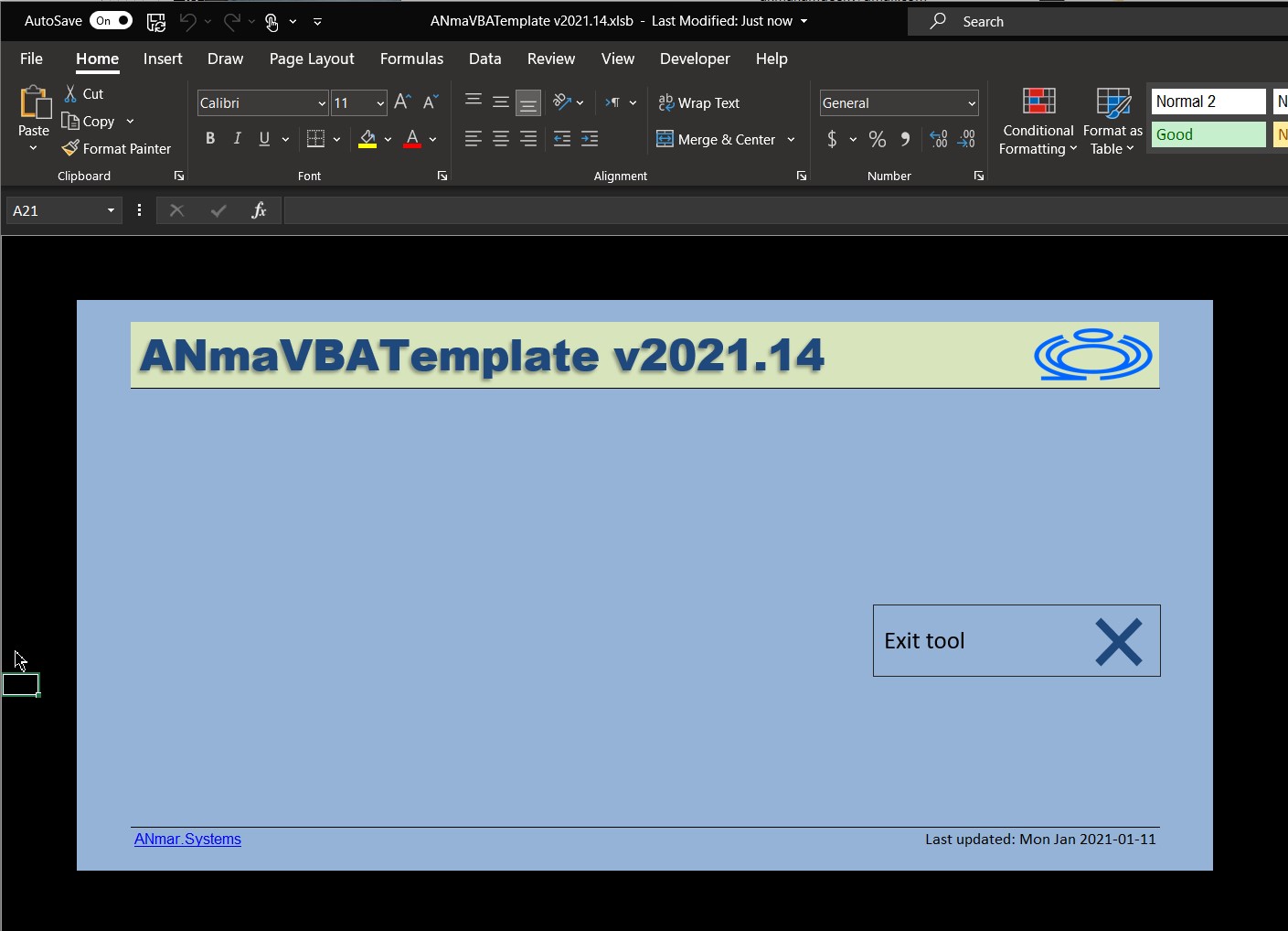Toggle Italic formatting

click(238, 139)
